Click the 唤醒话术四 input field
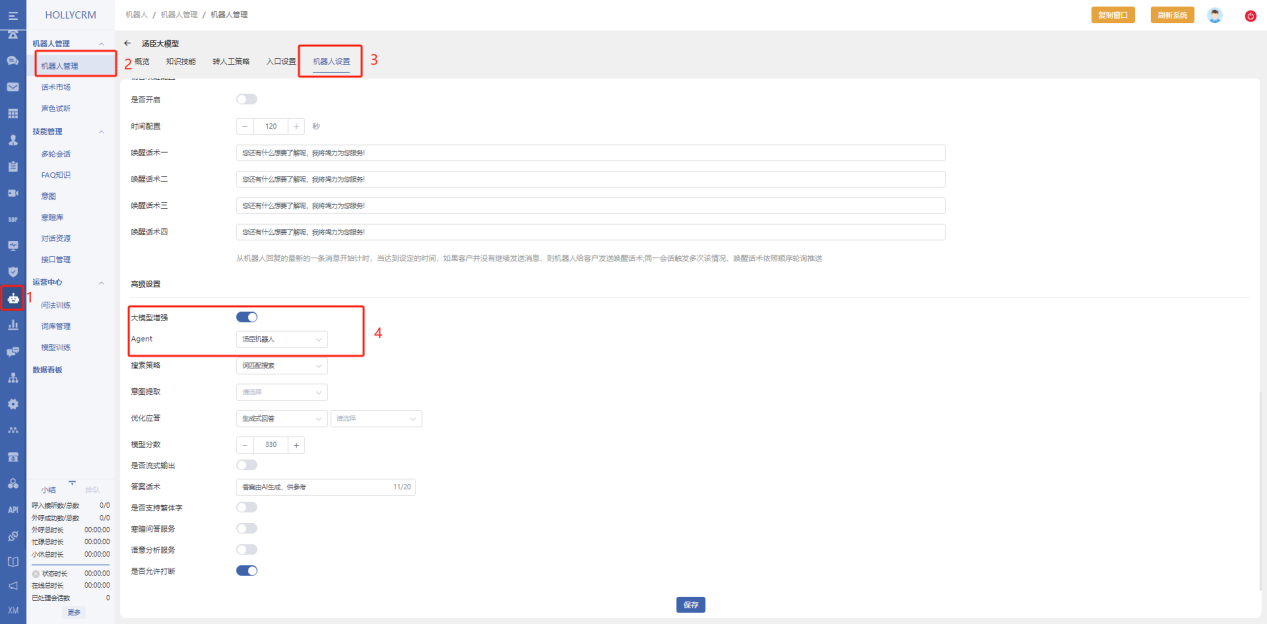Screen dimensions: 1267x624 coord(591,232)
